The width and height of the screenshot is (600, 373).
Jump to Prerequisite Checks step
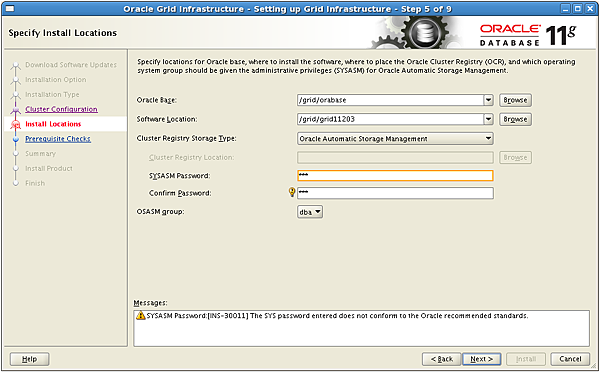pyautogui.click(x=58, y=139)
